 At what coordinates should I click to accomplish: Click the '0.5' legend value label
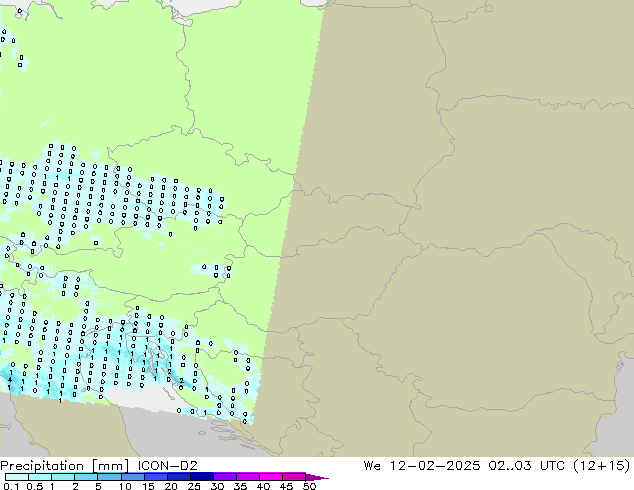34,486
